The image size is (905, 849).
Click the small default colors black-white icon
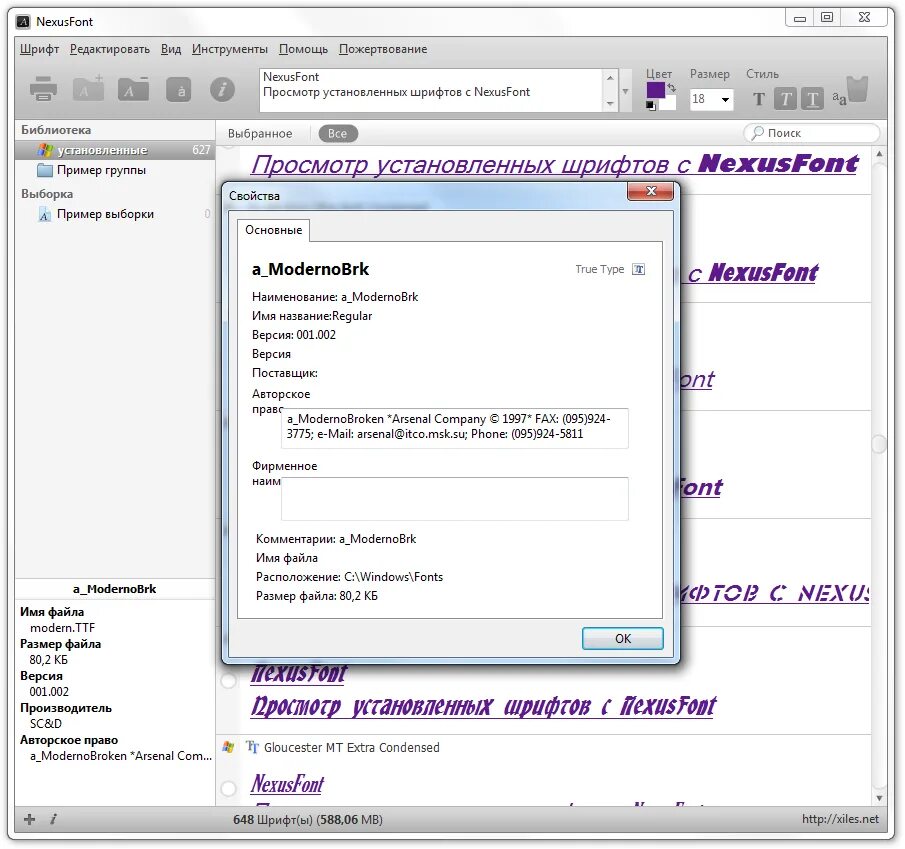651,106
